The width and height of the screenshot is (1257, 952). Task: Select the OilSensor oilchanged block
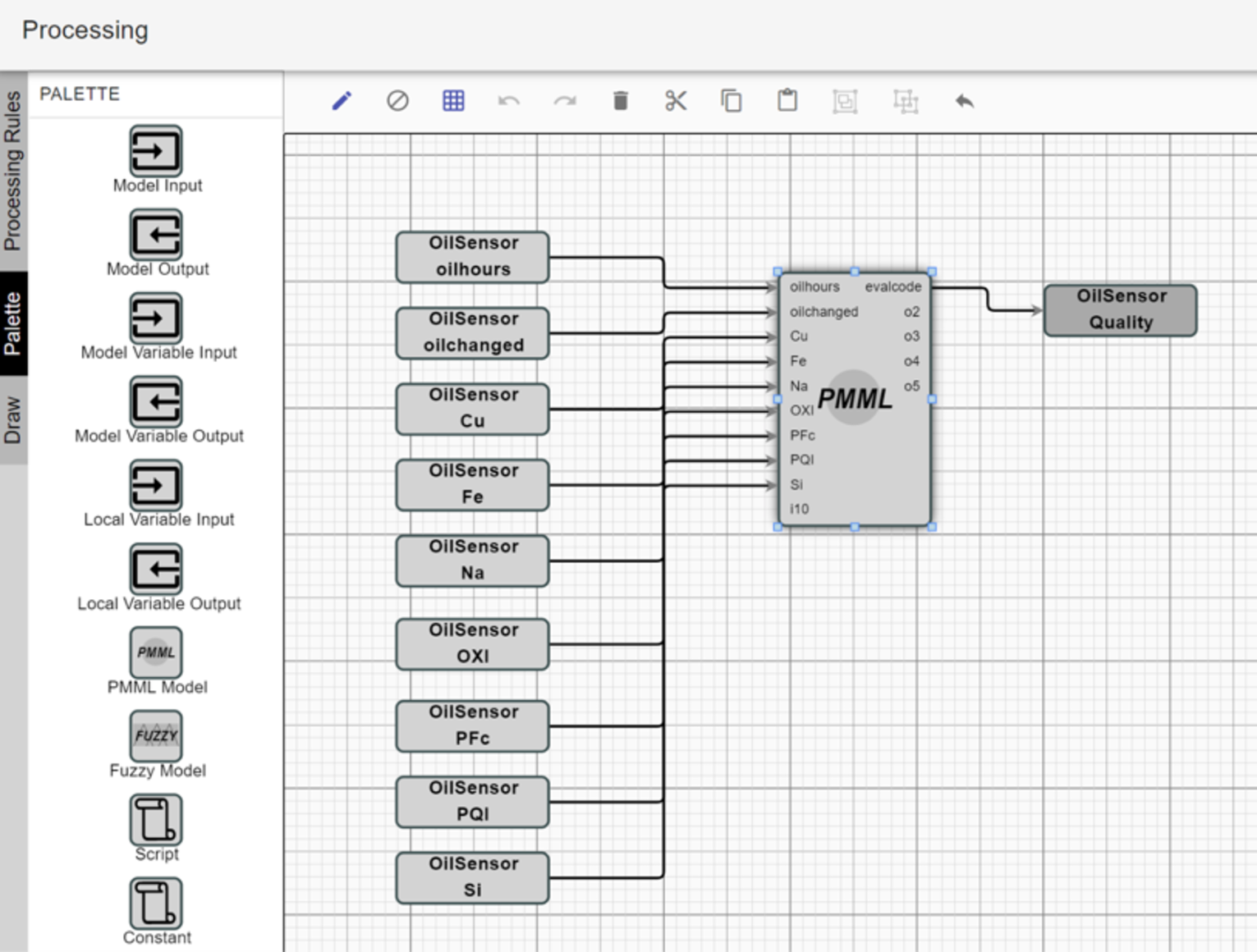471,332
